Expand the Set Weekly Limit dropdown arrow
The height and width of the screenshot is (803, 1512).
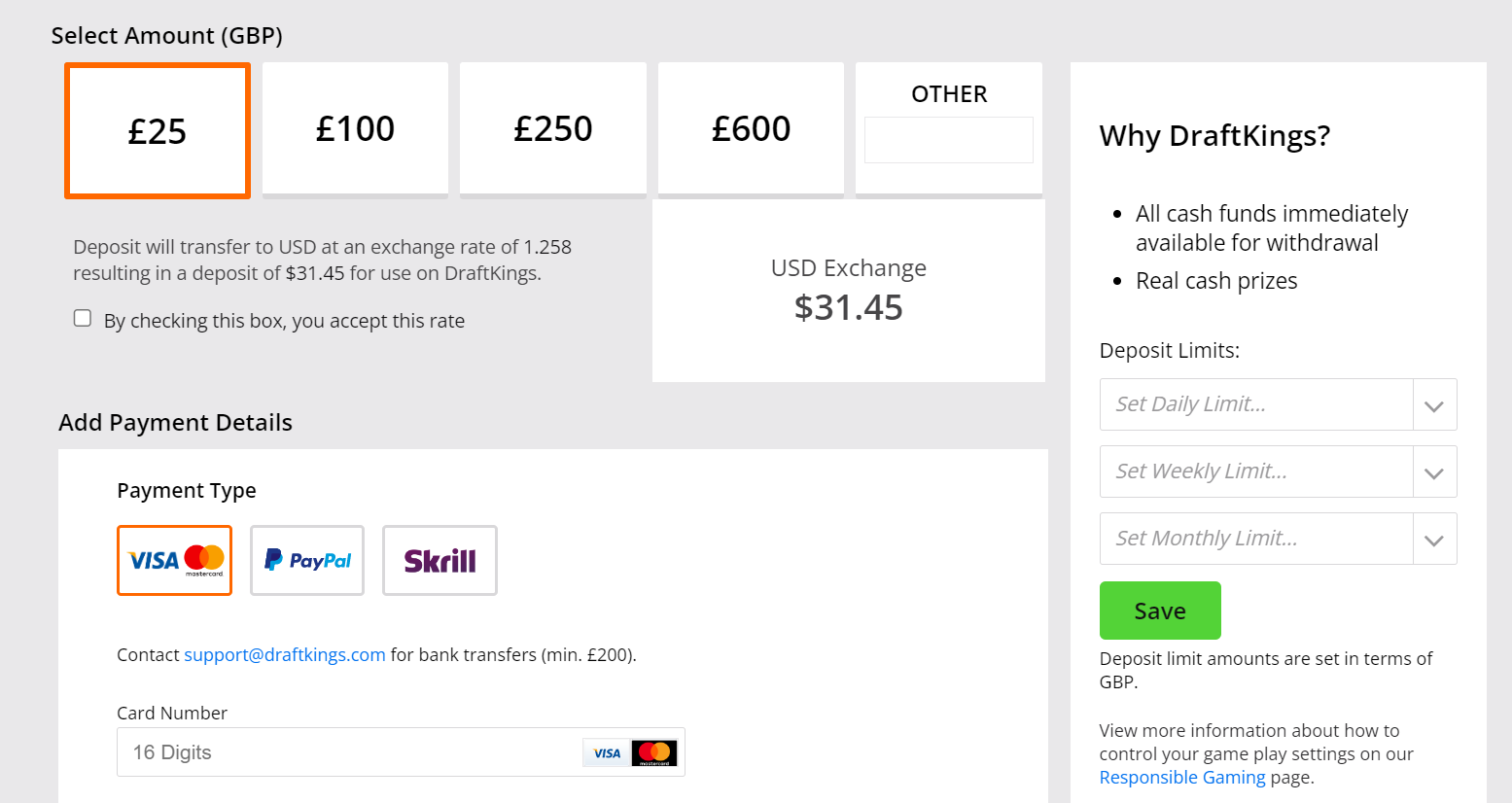click(1434, 472)
